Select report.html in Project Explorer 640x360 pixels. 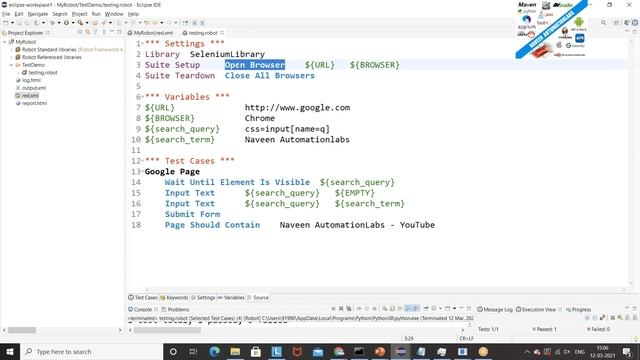[x=34, y=103]
